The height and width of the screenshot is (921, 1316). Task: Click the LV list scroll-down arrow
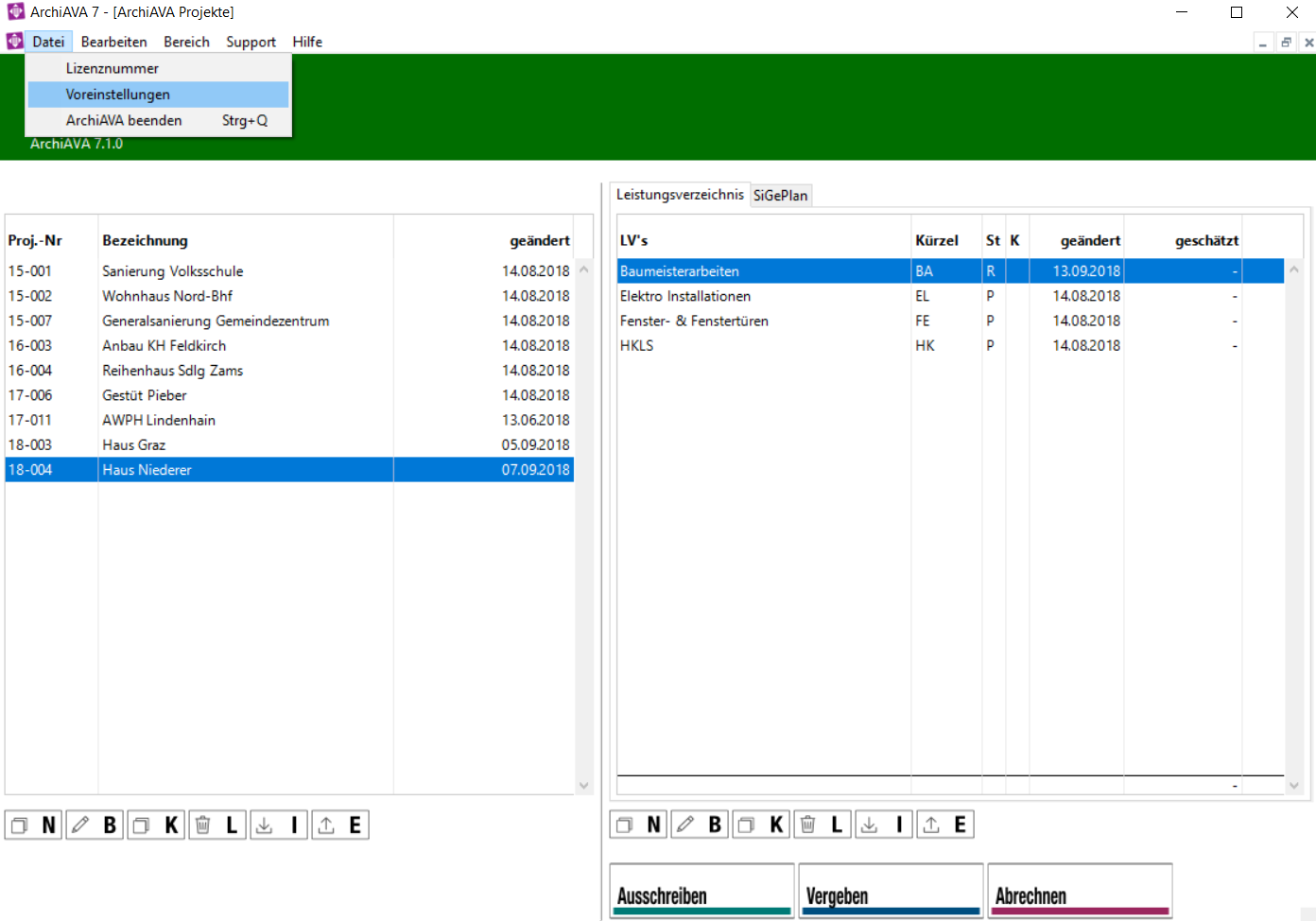(1294, 785)
